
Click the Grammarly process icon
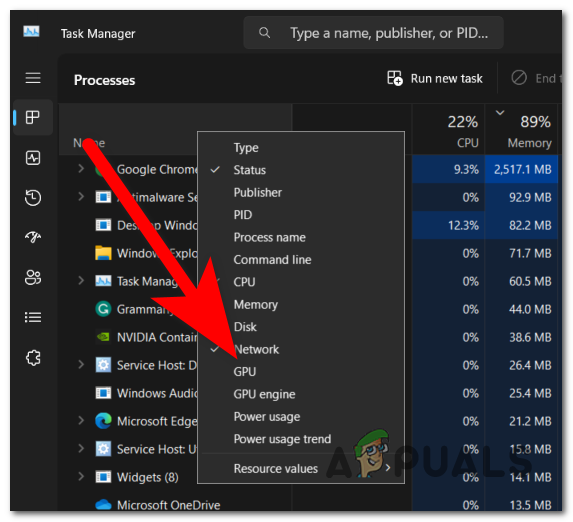(103, 309)
